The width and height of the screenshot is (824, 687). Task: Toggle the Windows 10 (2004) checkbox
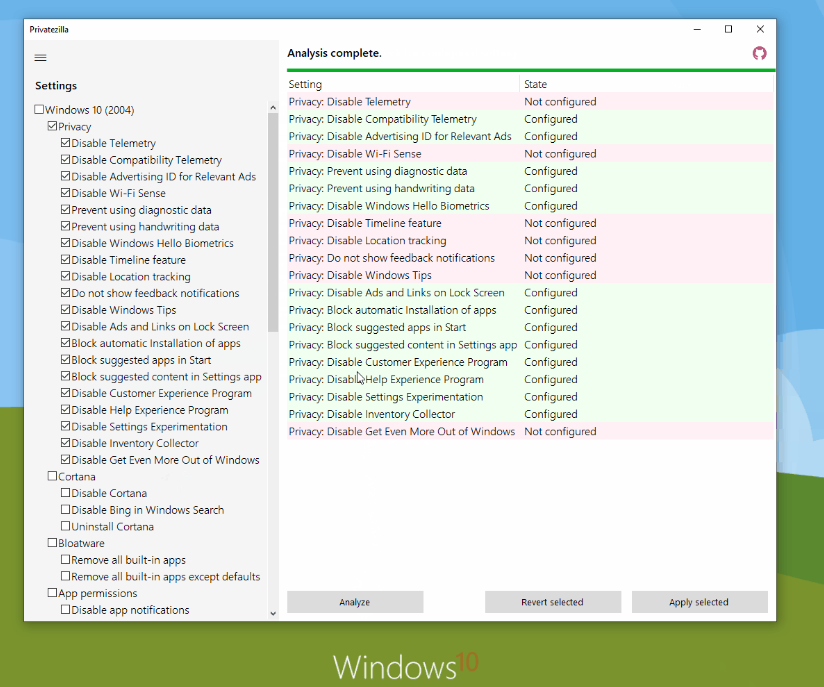39,109
